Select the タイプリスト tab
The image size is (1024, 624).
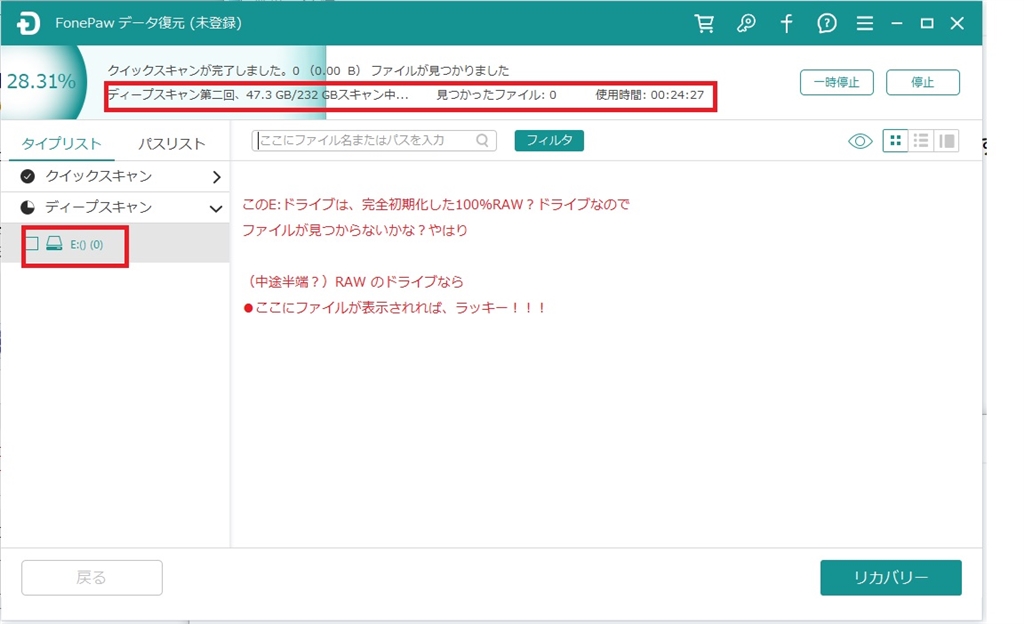pyautogui.click(x=61, y=144)
